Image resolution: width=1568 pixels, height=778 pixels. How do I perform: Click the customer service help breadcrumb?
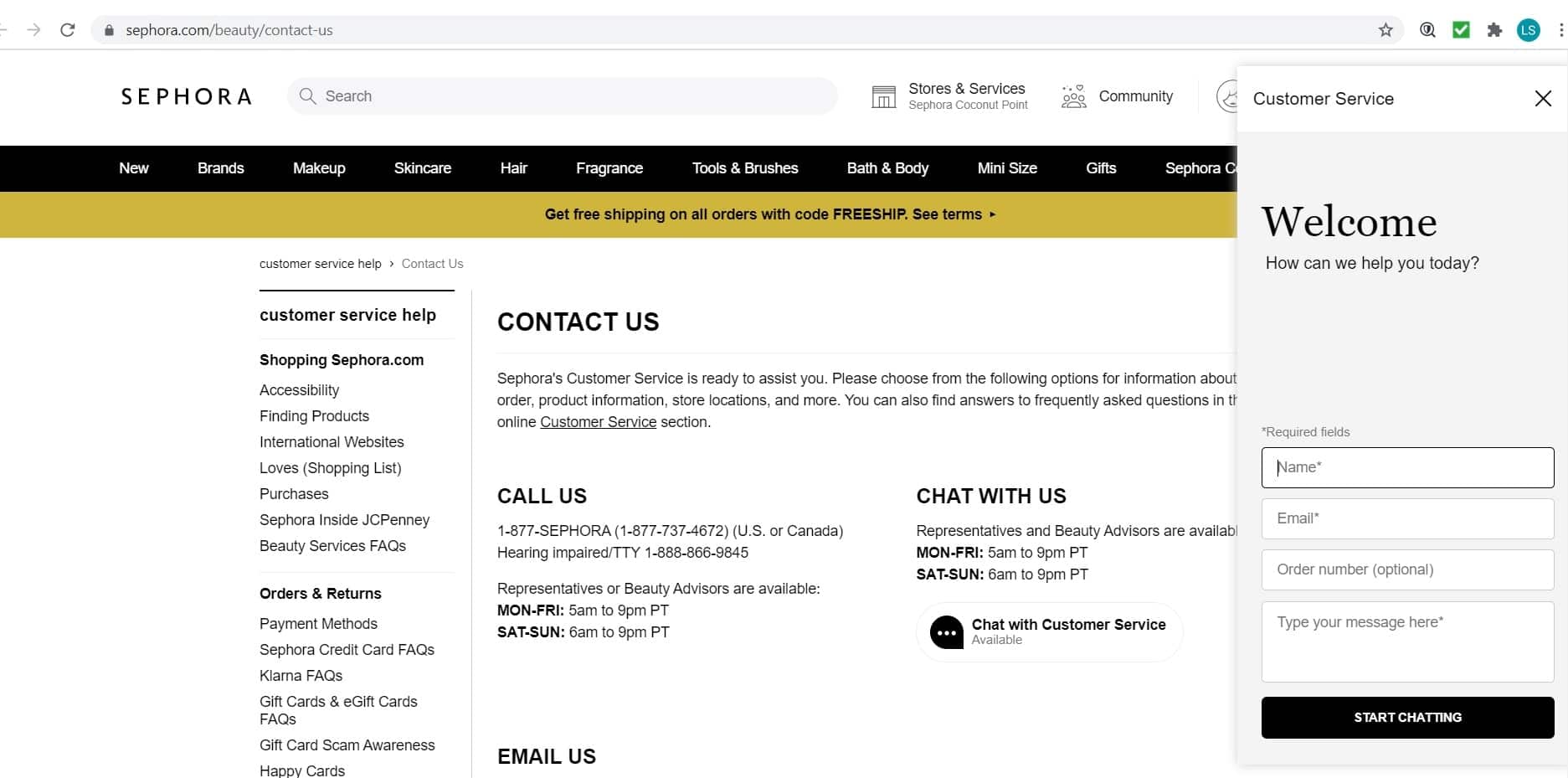(x=320, y=264)
